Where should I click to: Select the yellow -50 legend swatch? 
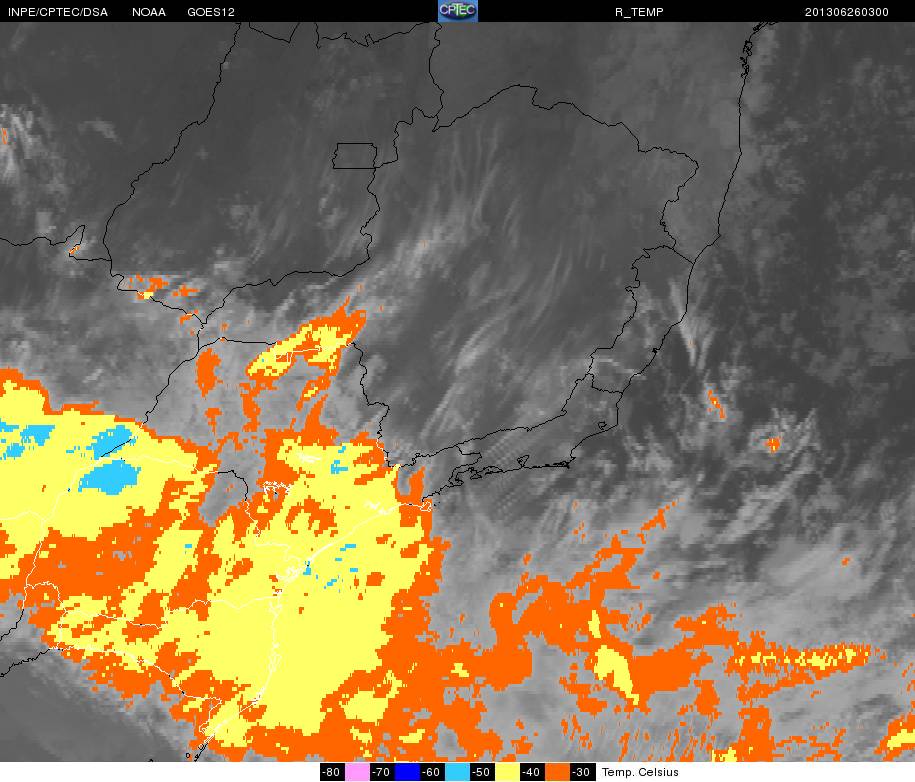click(x=508, y=772)
